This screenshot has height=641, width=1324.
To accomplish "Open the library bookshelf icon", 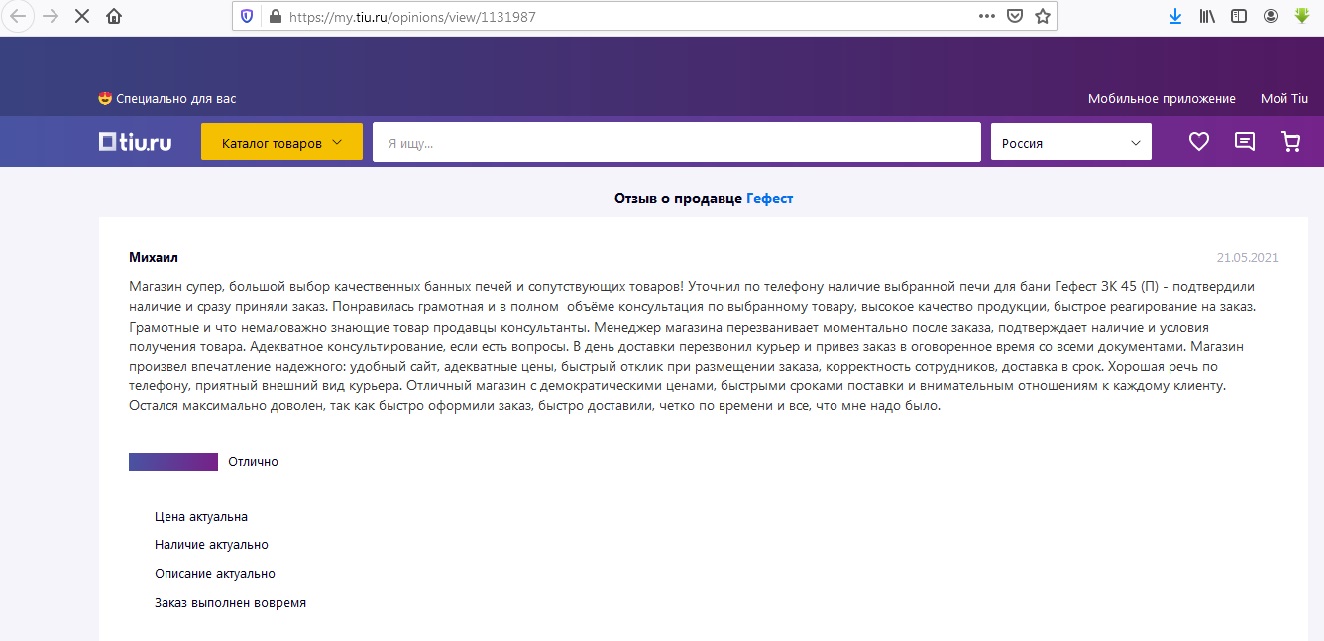I will (1207, 16).
